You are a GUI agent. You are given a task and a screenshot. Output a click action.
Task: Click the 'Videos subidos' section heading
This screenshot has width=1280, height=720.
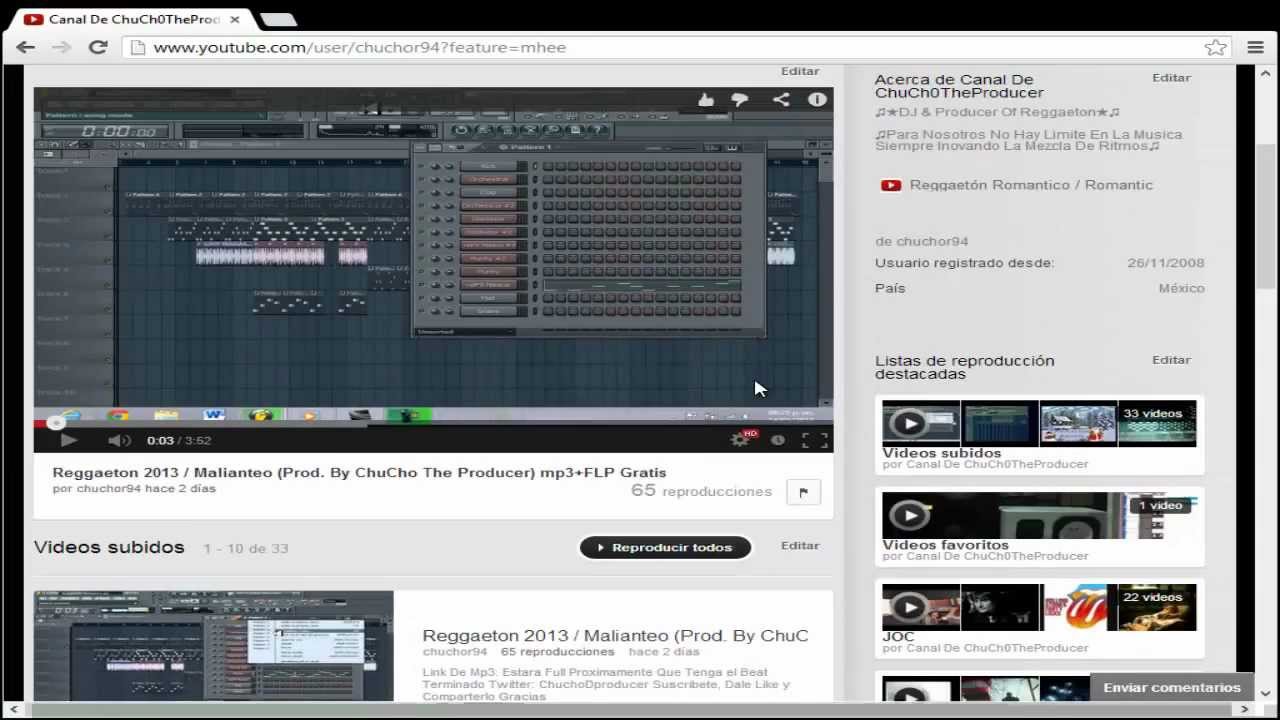tap(109, 547)
